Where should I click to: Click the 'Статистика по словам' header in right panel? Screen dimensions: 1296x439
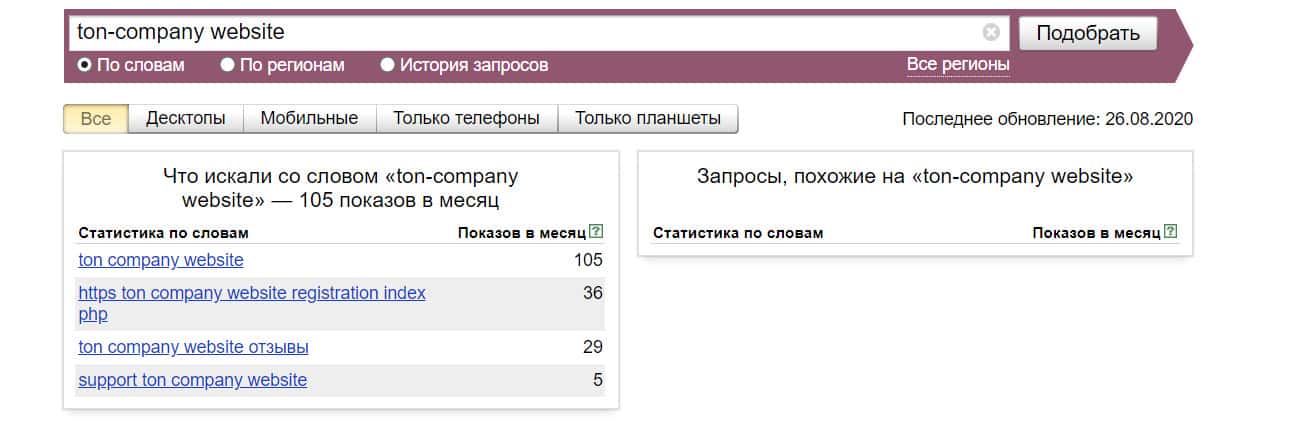(738, 233)
